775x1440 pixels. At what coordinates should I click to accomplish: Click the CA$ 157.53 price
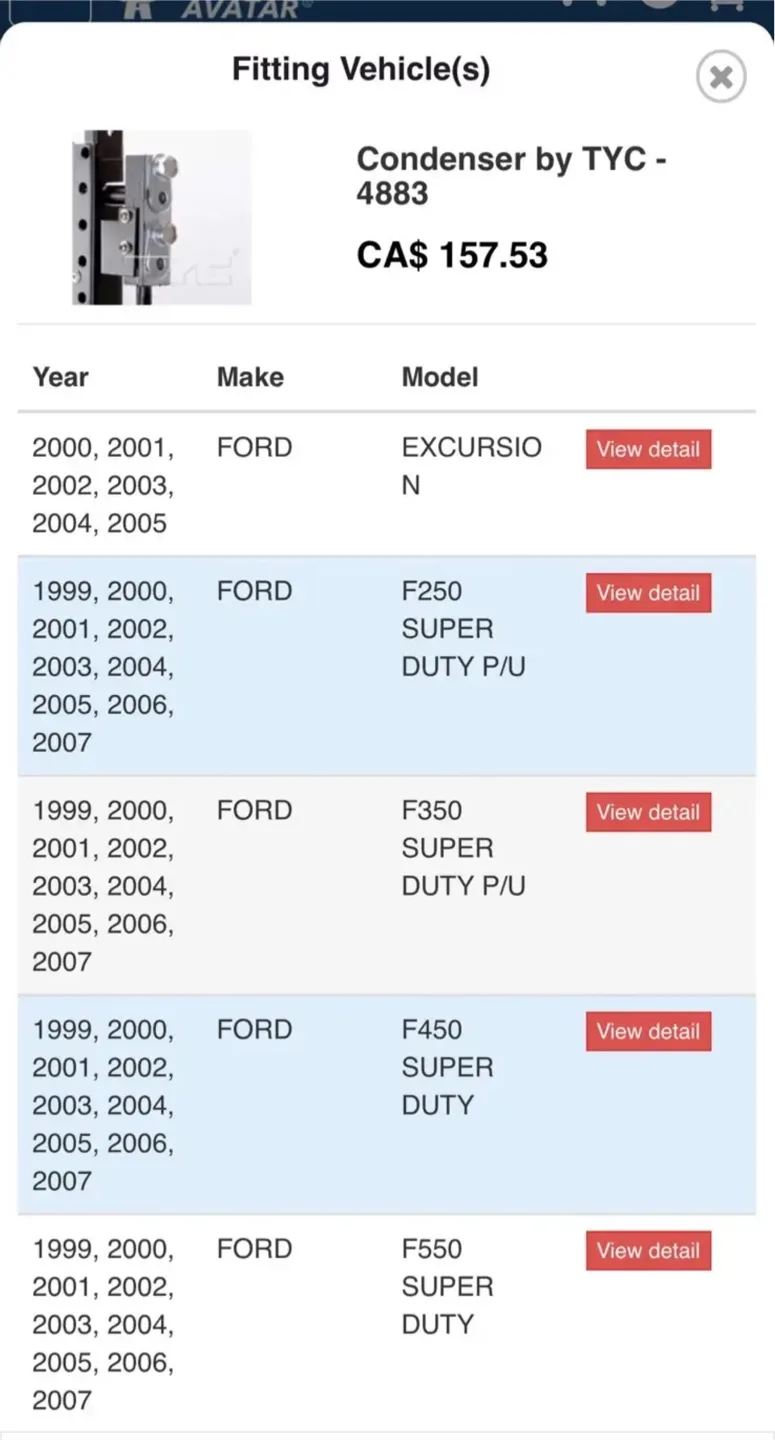452,255
